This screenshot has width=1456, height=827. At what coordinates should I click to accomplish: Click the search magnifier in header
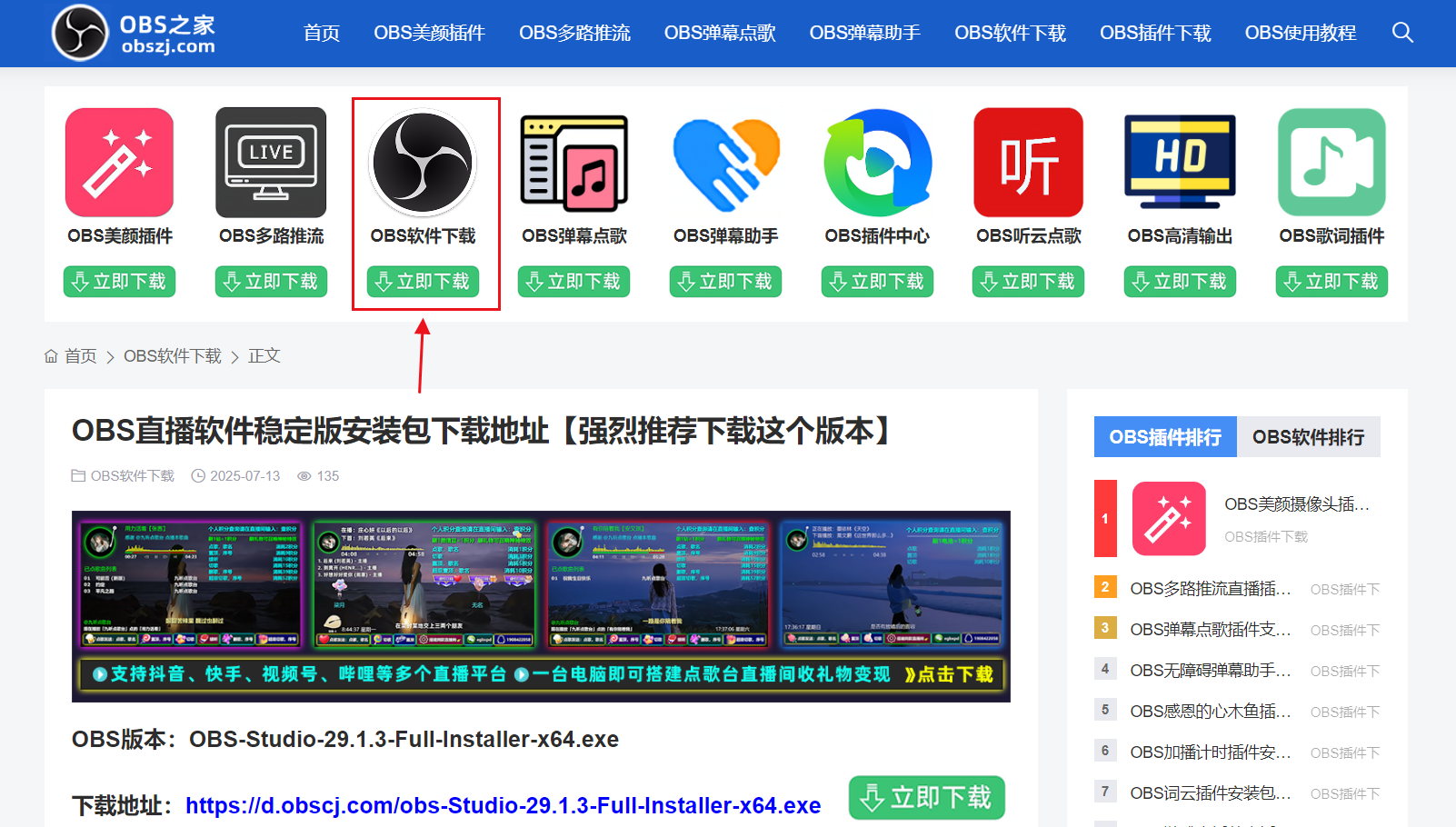click(1402, 33)
